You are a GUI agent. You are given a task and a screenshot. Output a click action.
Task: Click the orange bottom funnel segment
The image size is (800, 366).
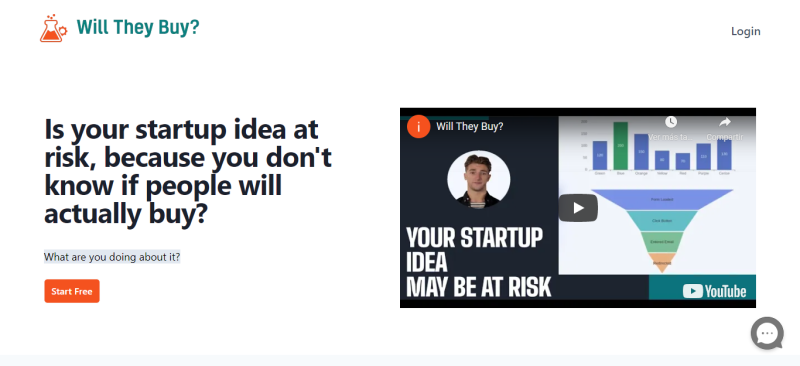[x=662, y=262]
